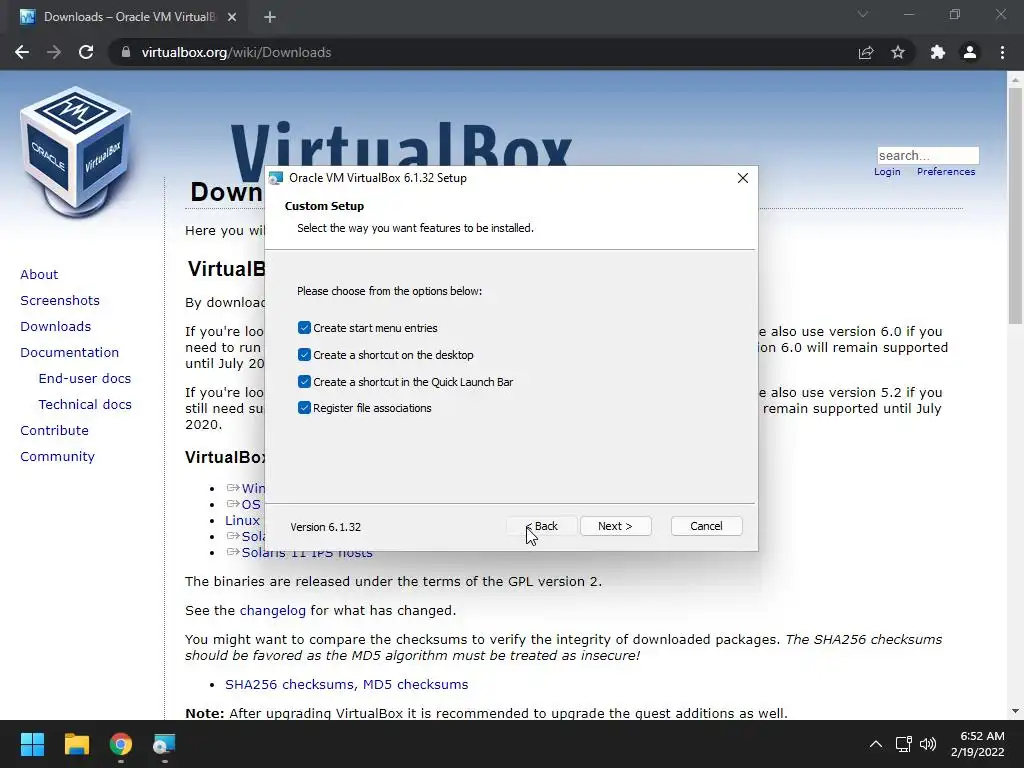The image size is (1024, 768).
Task: Open the Chrome extensions puzzle icon
Action: [938, 52]
